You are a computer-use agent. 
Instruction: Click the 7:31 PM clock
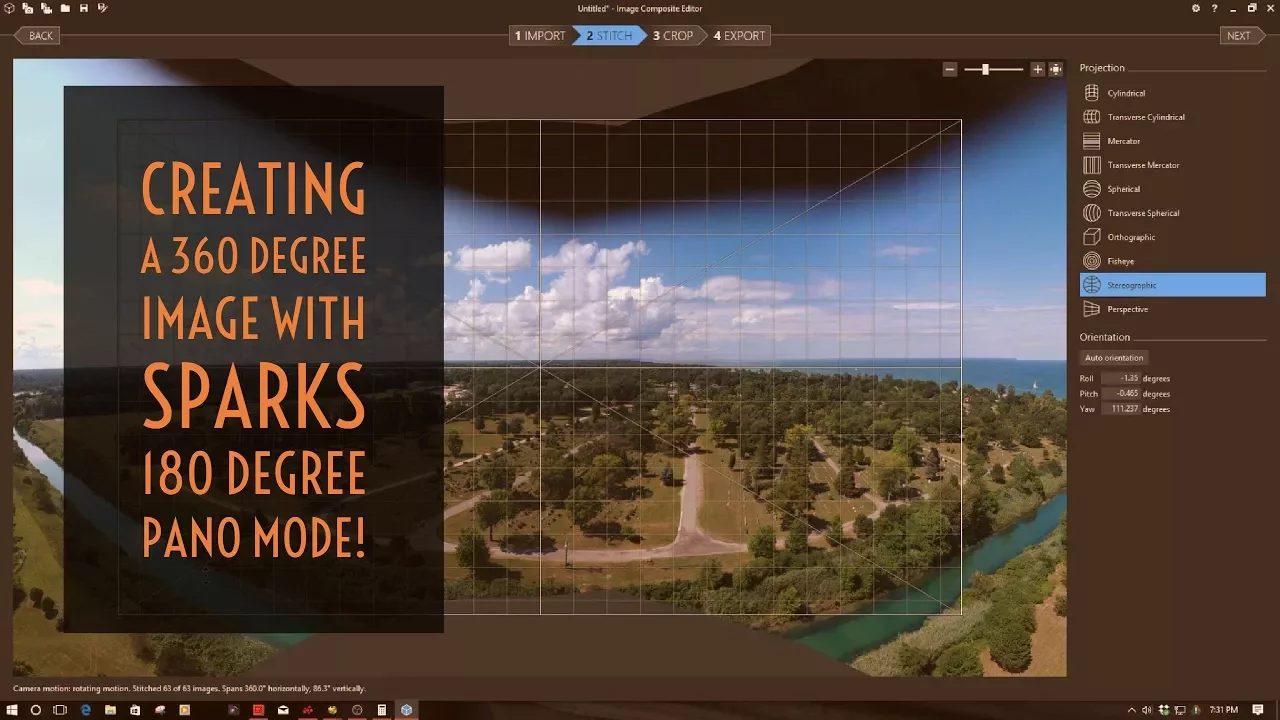click(x=1224, y=710)
